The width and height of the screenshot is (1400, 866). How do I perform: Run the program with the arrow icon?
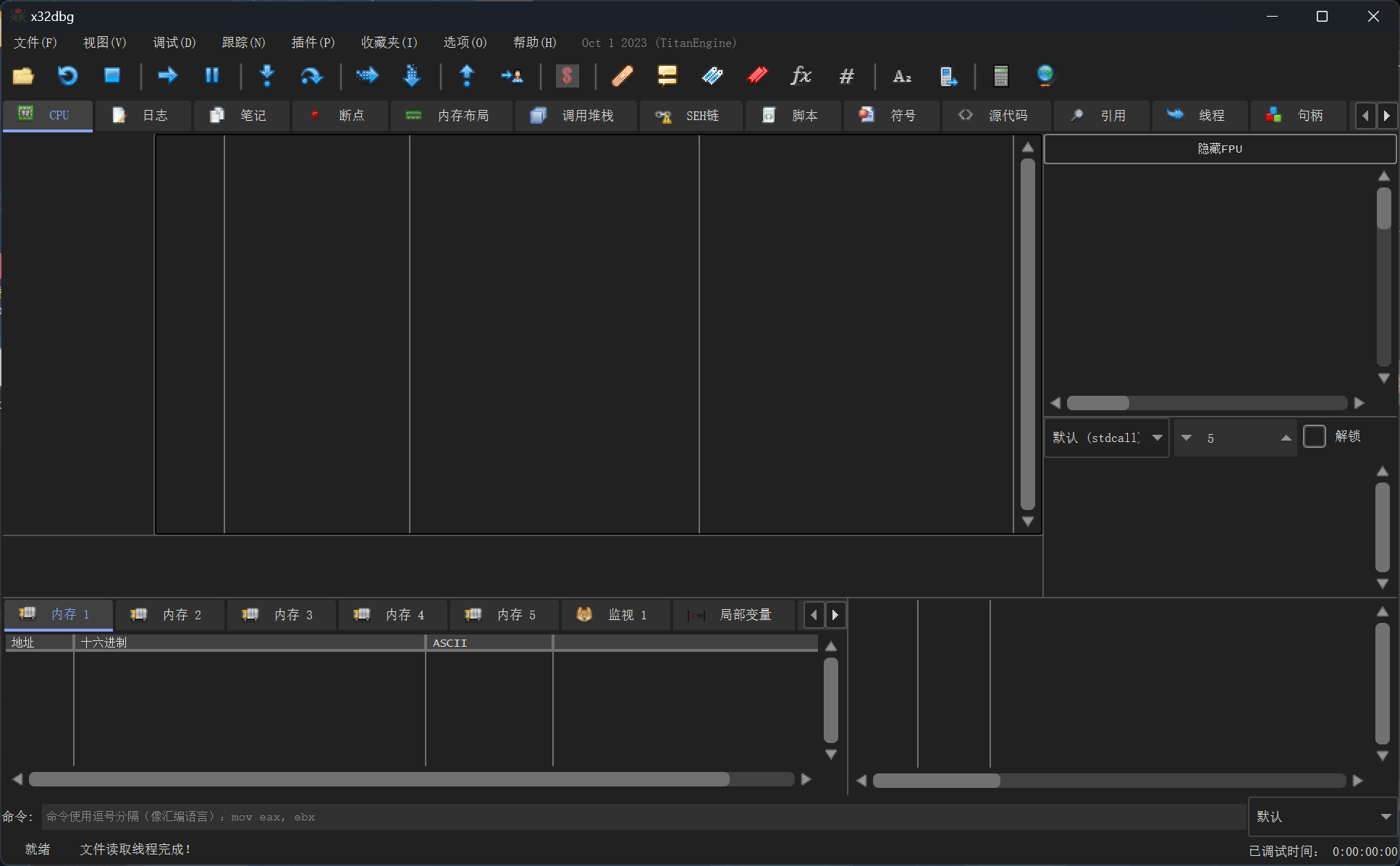pyautogui.click(x=167, y=75)
